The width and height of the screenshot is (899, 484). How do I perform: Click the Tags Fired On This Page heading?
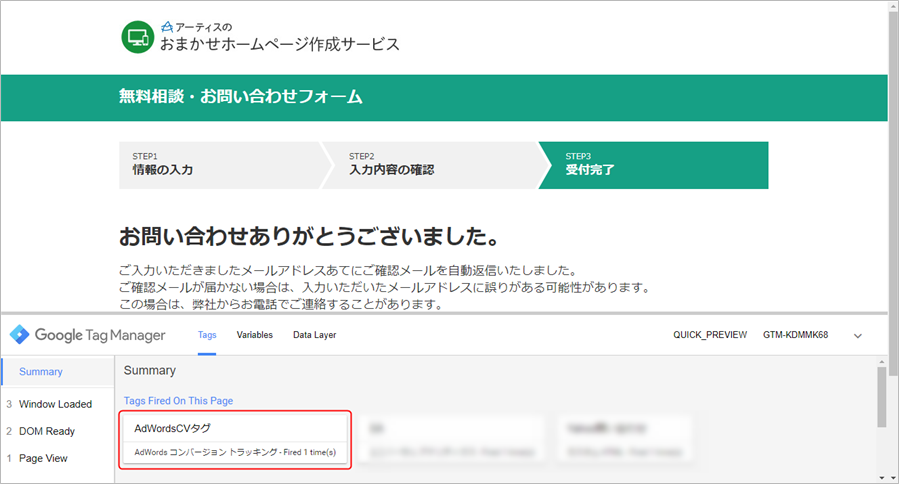178,401
